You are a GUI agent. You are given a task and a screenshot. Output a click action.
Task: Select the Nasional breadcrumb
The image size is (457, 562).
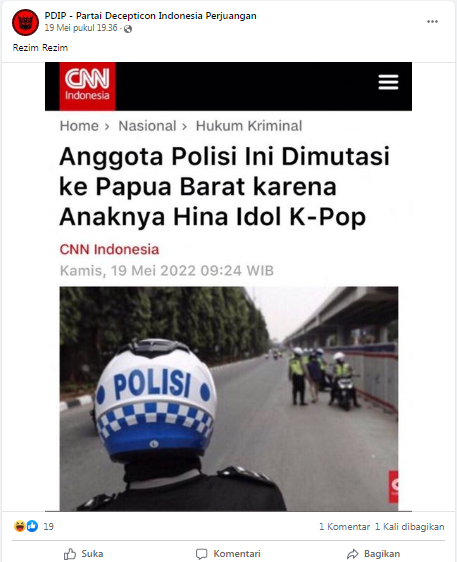coord(147,126)
